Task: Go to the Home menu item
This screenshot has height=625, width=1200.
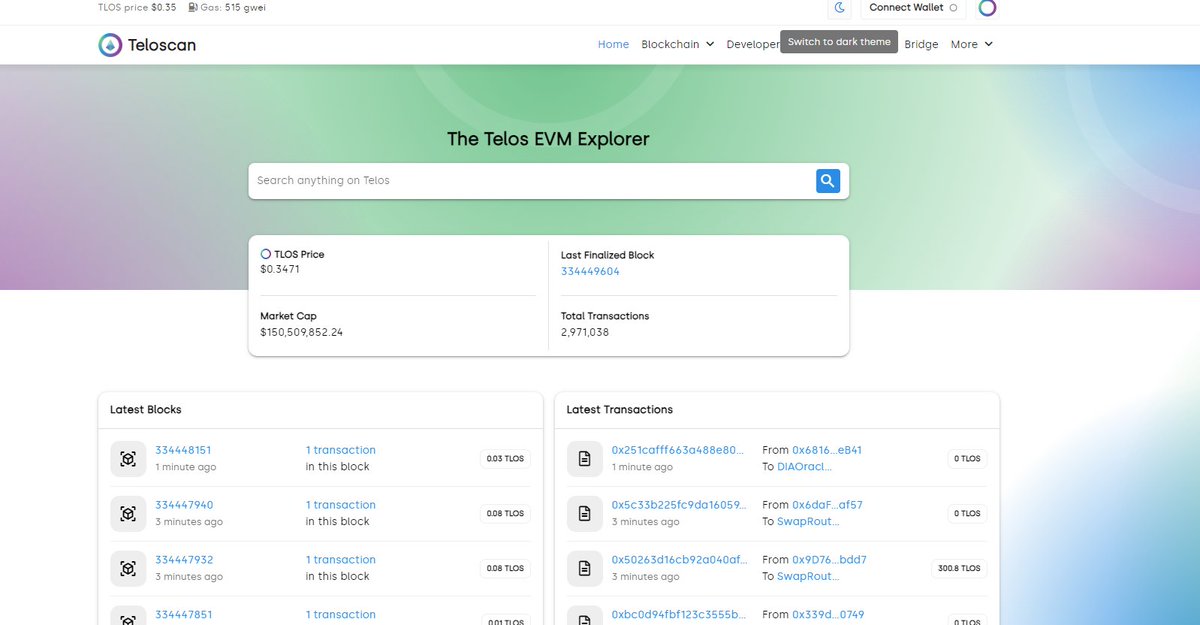Action: coord(613,44)
